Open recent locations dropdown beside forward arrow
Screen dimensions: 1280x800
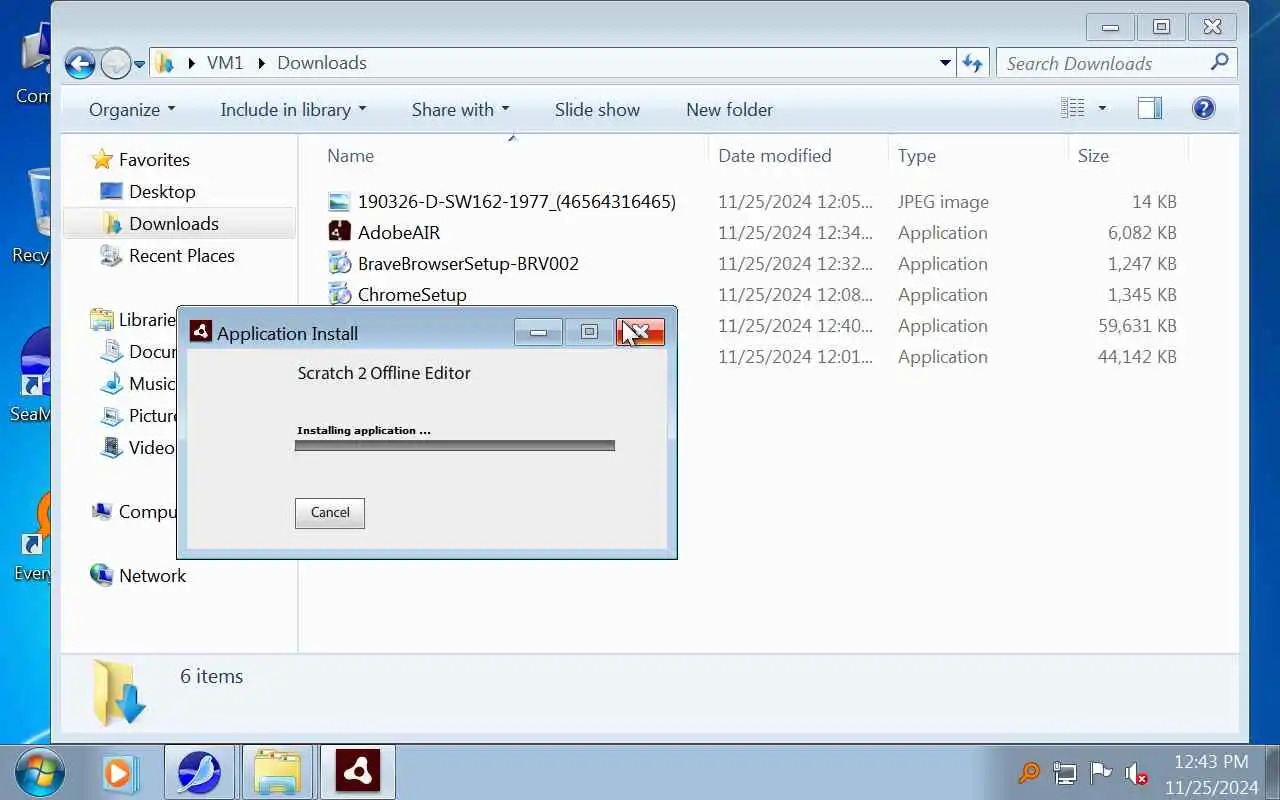click(x=139, y=64)
